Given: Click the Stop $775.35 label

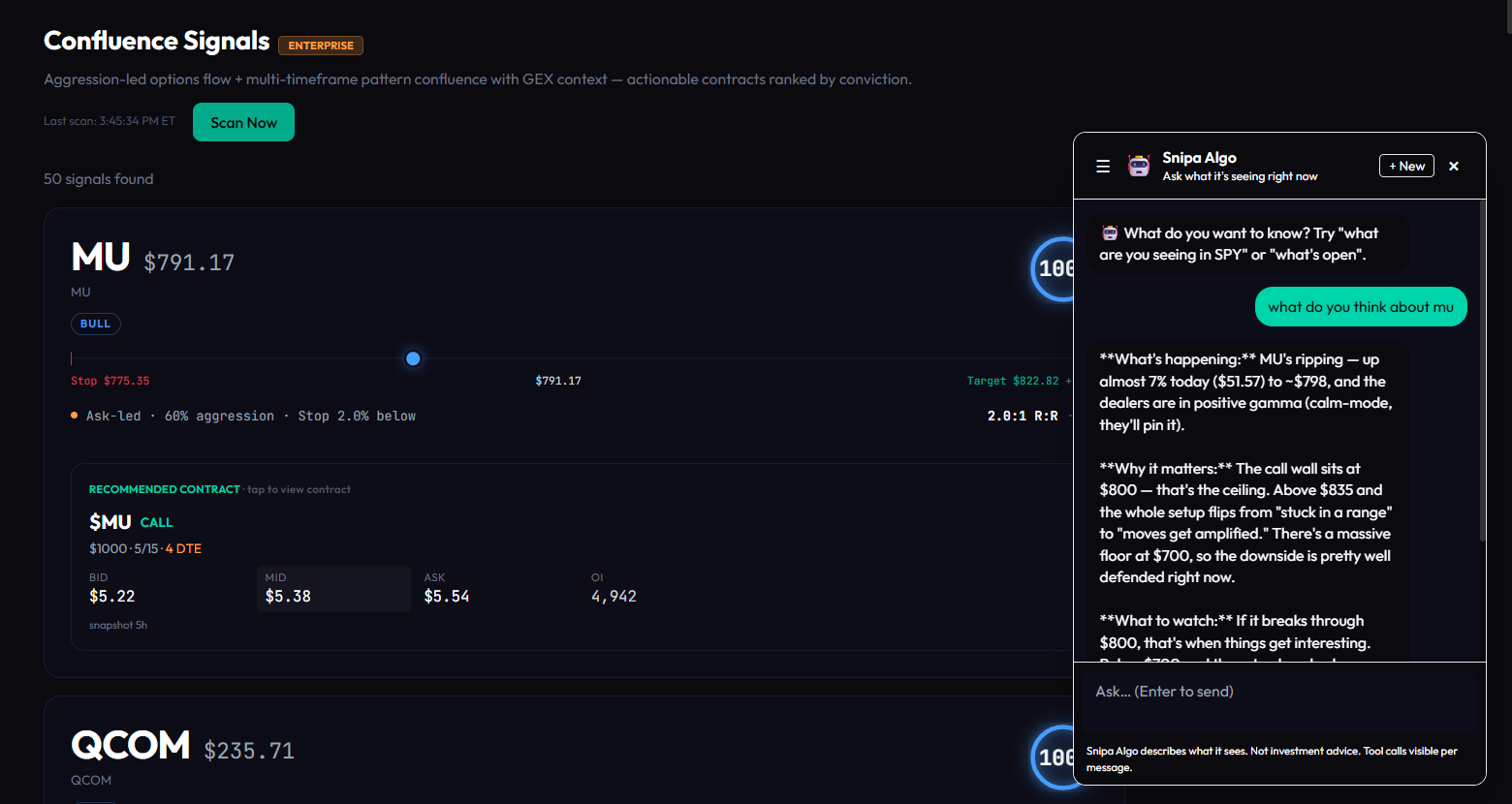Looking at the screenshot, I should 110,381.
